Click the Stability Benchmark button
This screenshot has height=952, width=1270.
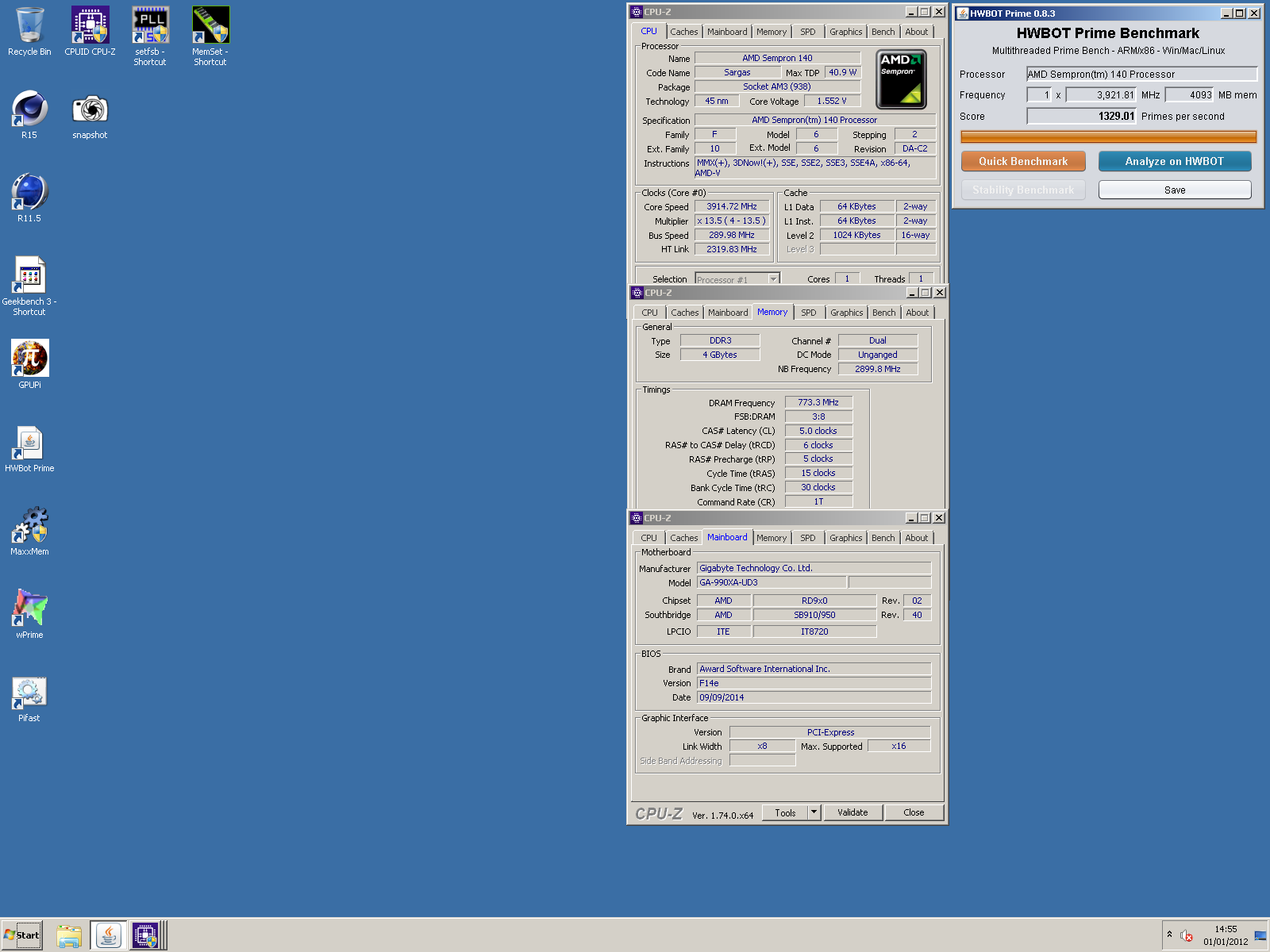[x=1023, y=190]
